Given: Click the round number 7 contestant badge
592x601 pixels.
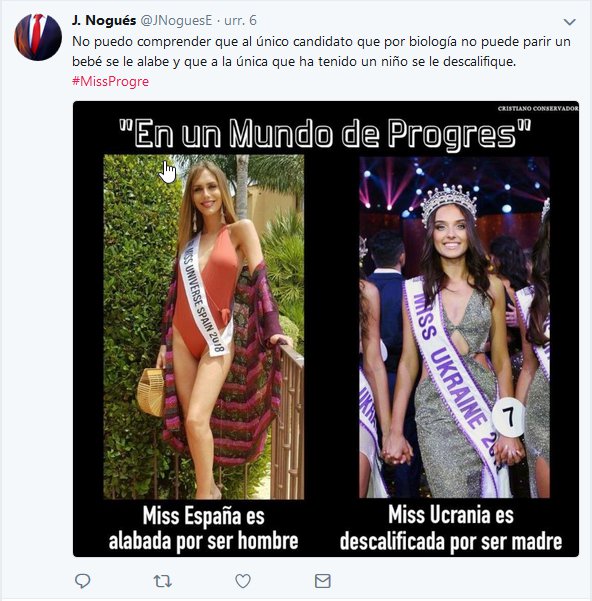Looking at the screenshot, I should coord(508,417).
